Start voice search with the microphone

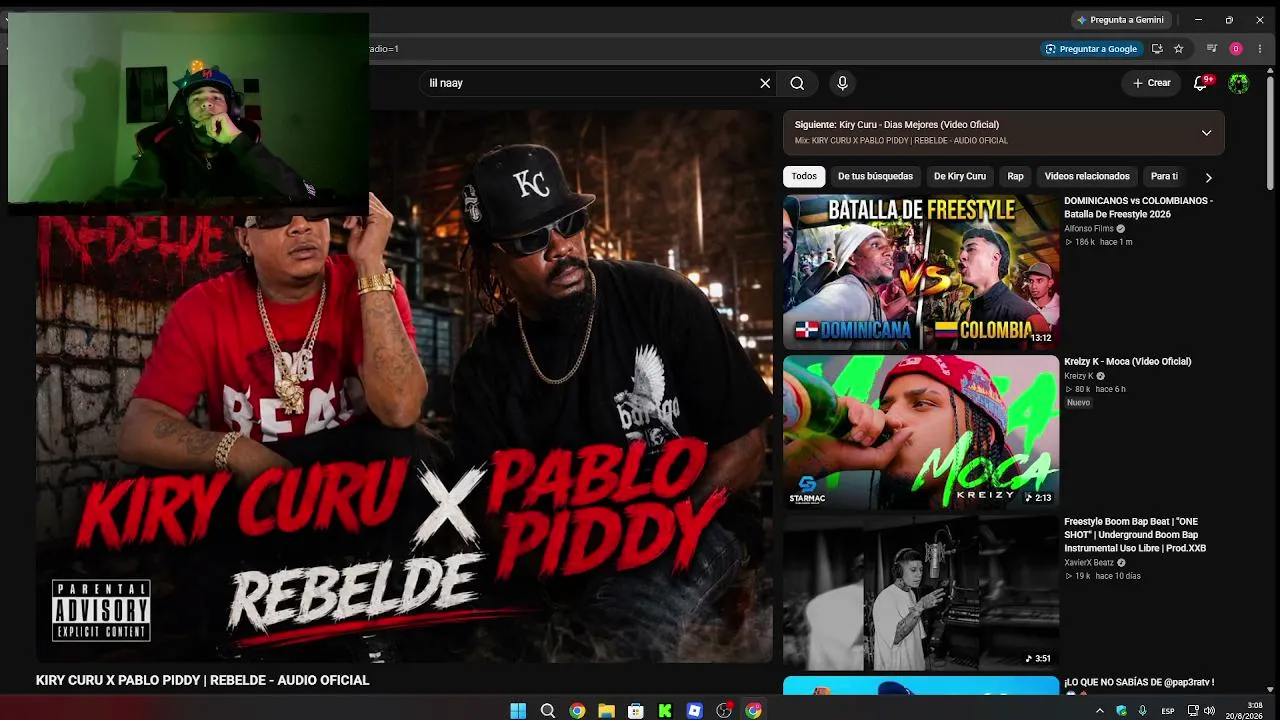pos(842,83)
